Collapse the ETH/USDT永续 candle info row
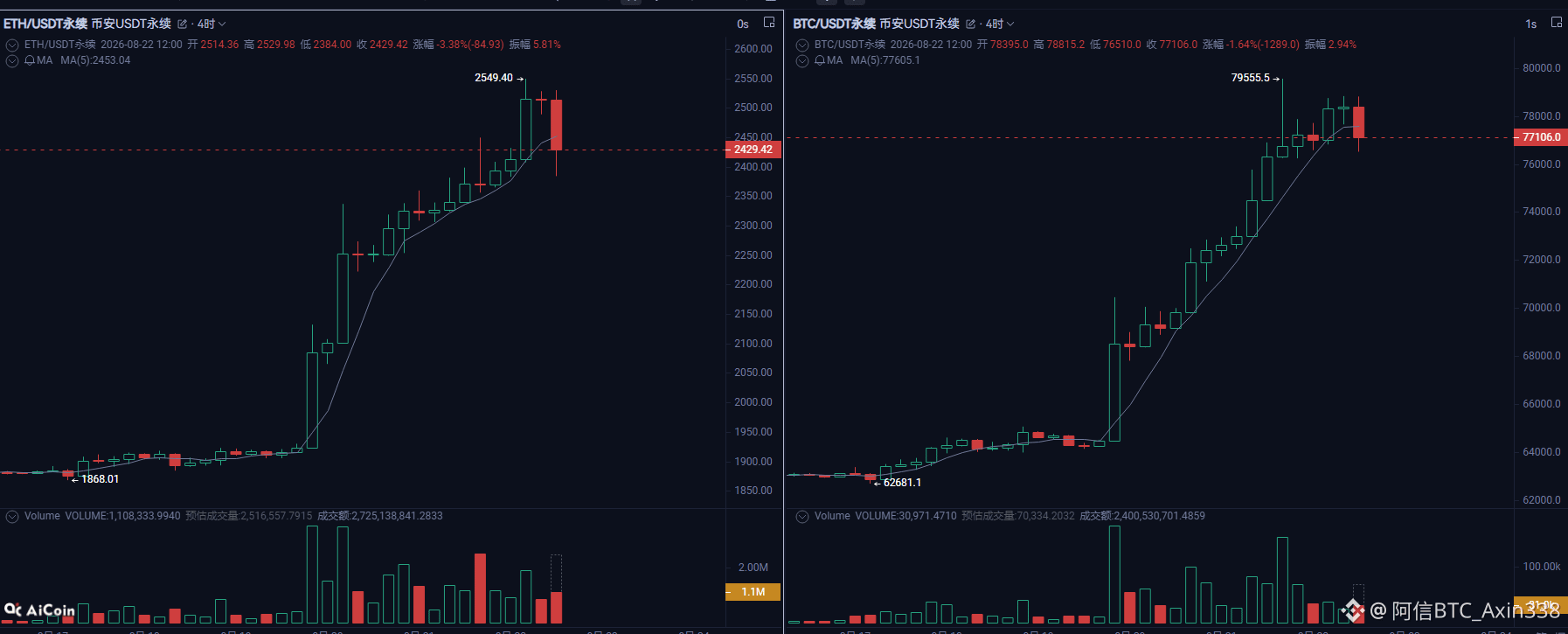The image size is (1568, 634). pyautogui.click(x=12, y=45)
